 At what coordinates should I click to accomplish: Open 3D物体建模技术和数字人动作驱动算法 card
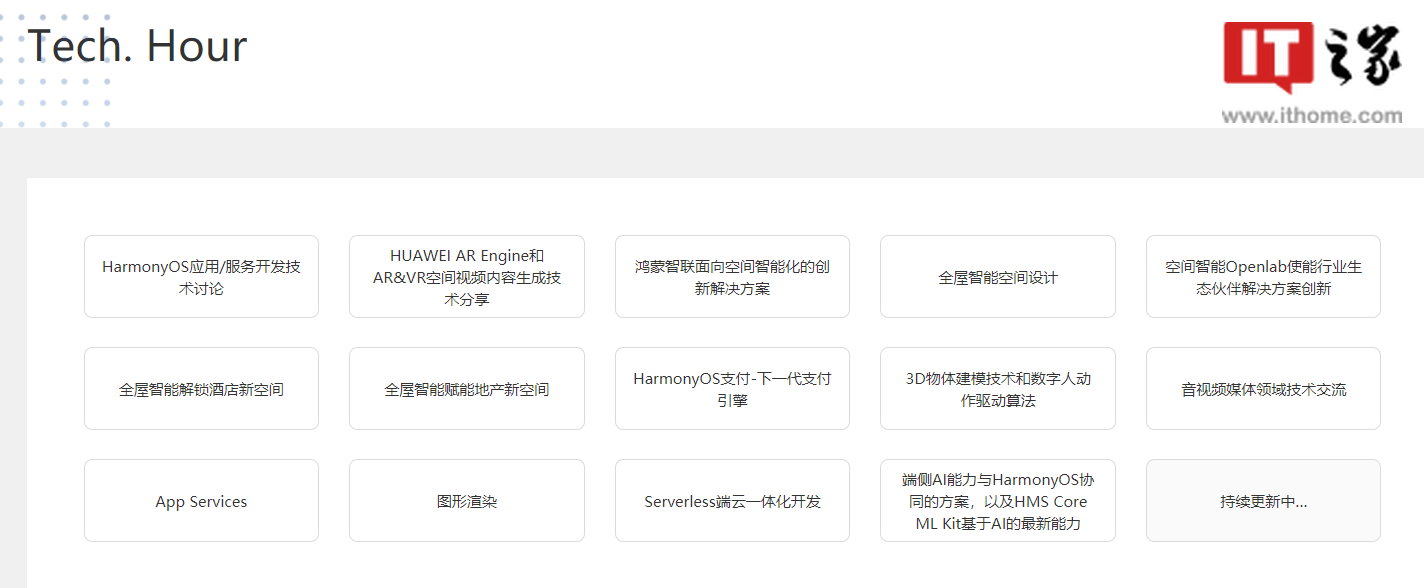(998, 389)
